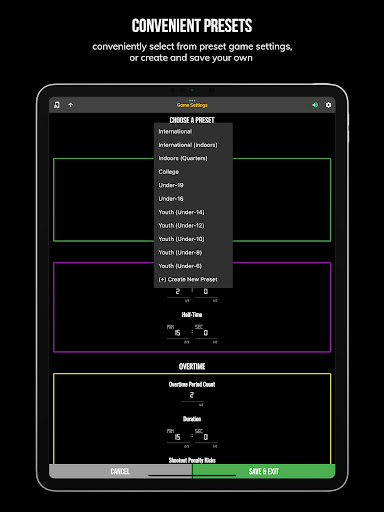The image size is (384, 512).
Task: Select Youth (Under-12) preset
Action: point(193,226)
